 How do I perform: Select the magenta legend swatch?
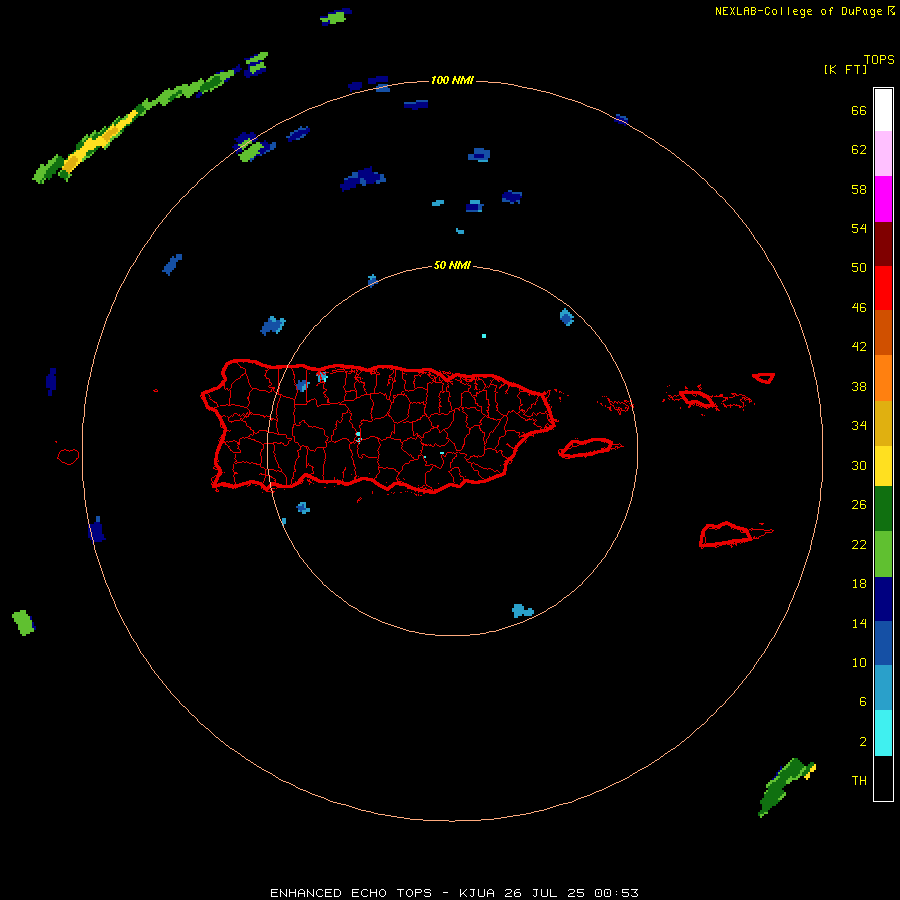click(883, 199)
